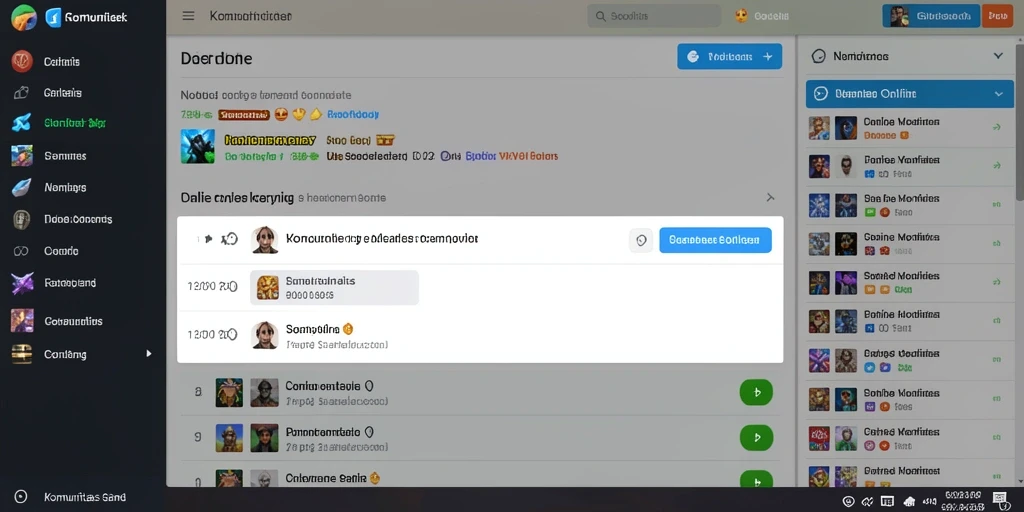This screenshot has width=1024, height=512.
Task: Click the cloud icon in the taskbar tray
Action: coord(908,502)
